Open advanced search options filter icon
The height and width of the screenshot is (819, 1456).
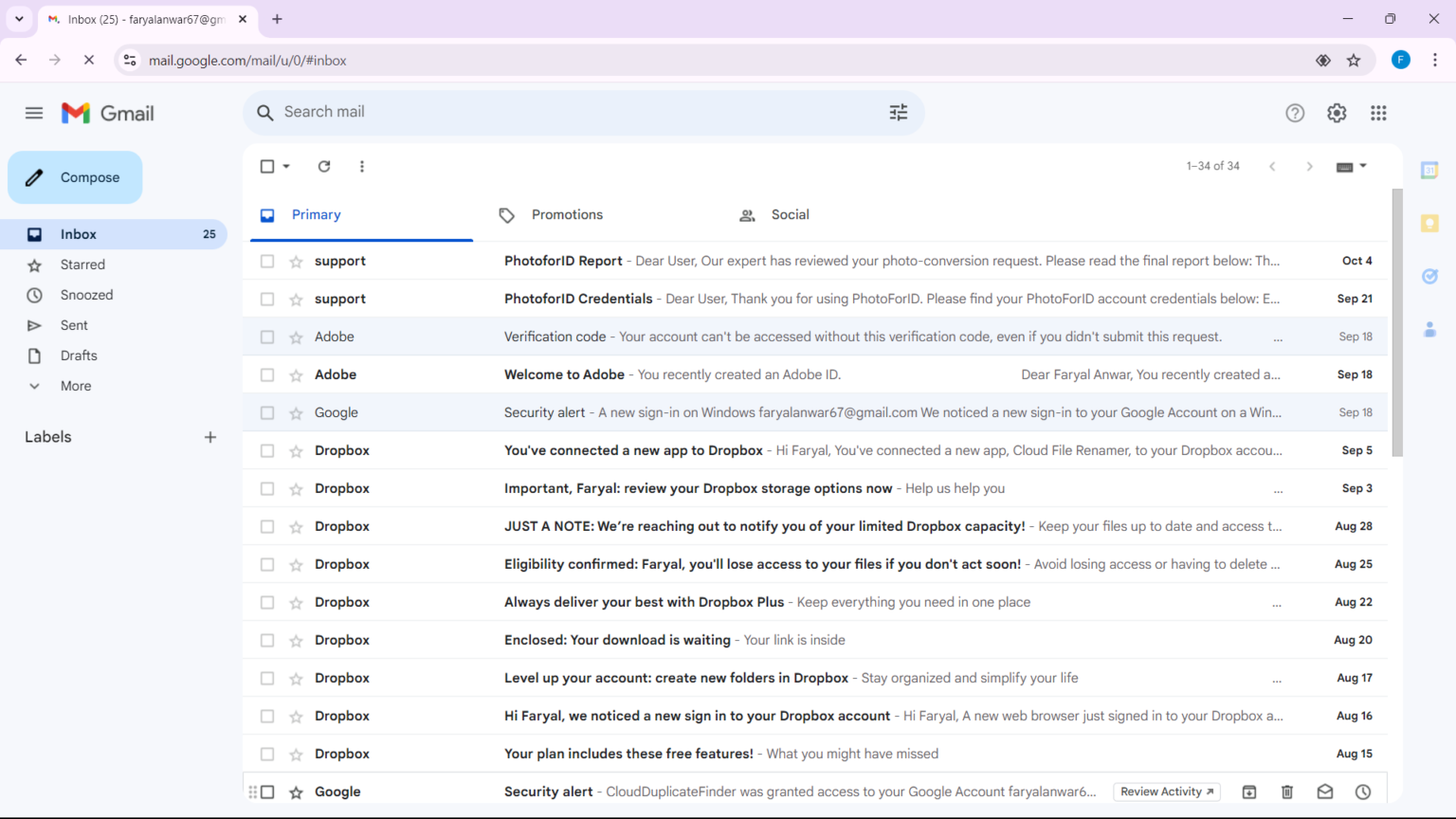[x=898, y=112]
